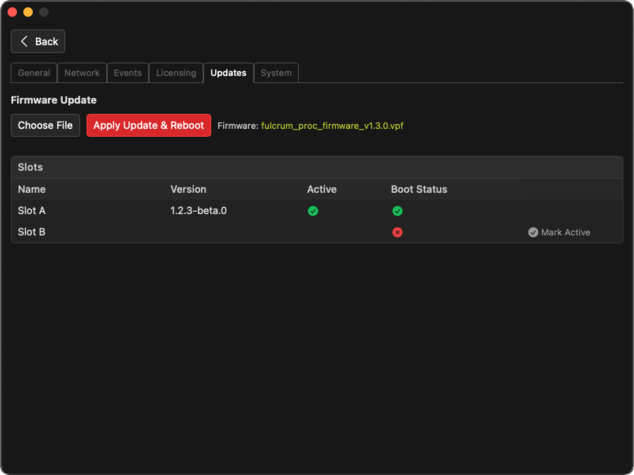Viewport: 634px width, 475px height.
Task: Click the fulcrum_proc_firmware_v1.3.0.vpf filename
Action: coord(332,126)
